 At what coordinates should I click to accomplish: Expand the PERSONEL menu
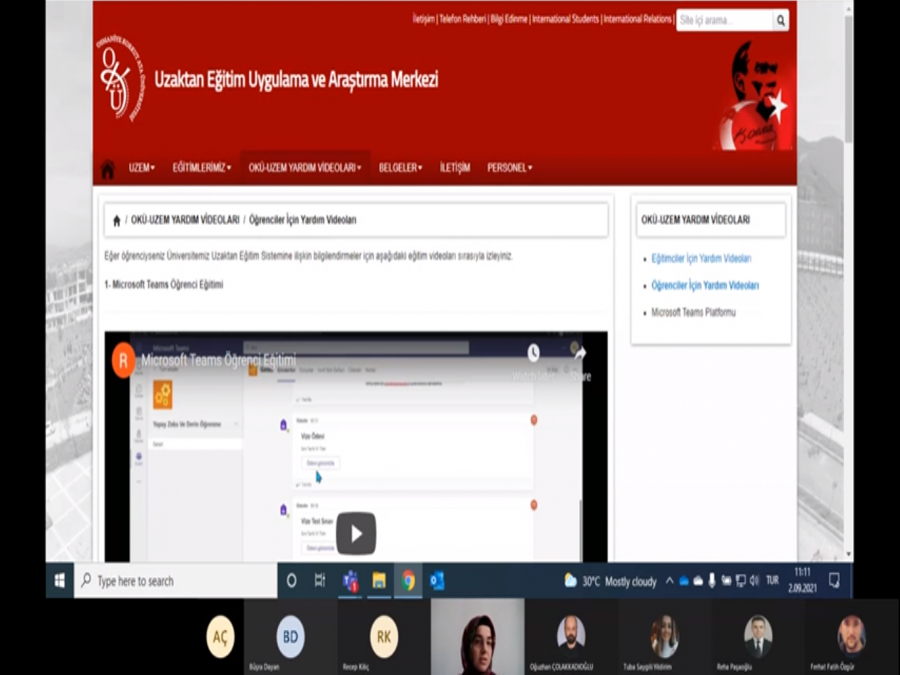(510, 168)
